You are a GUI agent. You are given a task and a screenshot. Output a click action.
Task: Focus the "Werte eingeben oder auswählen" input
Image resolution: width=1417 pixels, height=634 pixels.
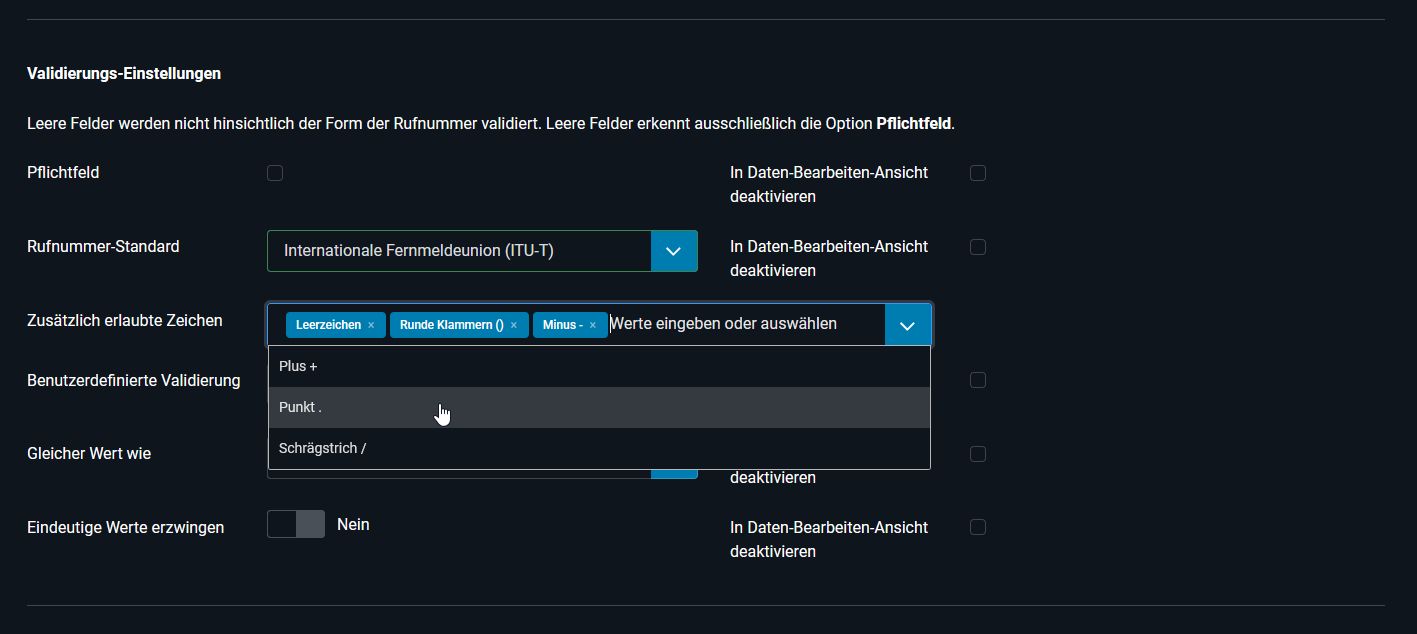[740, 324]
